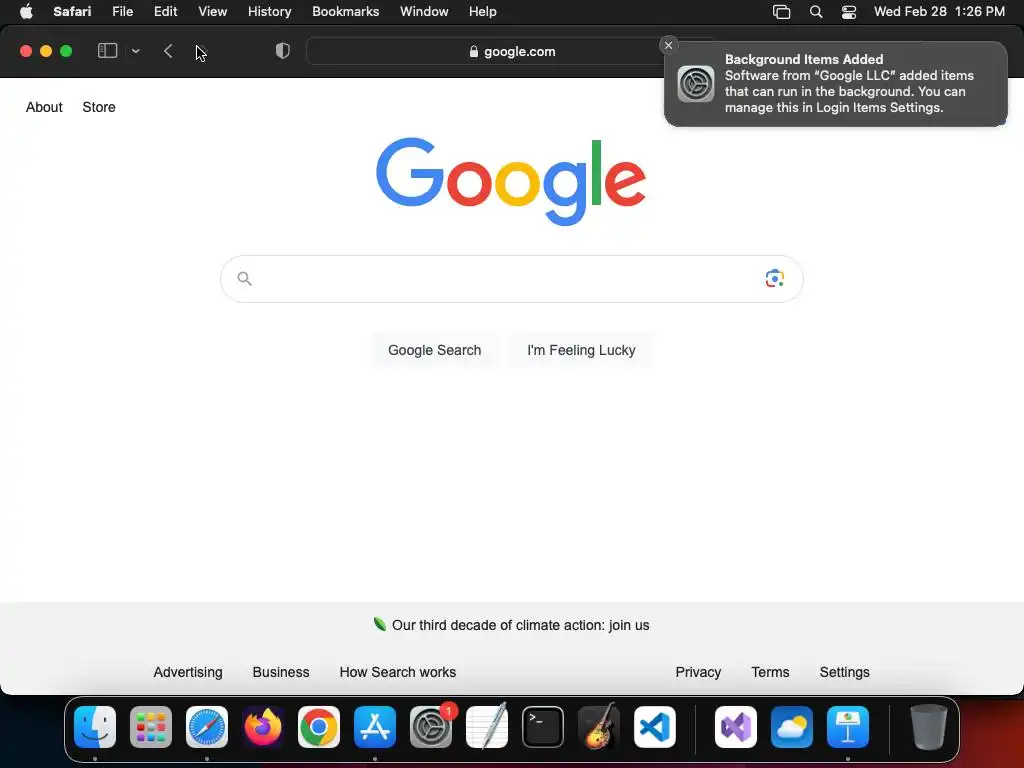Expand the tab group dropdown arrow
This screenshot has height=768, width=1024.
click(x=135, y=51)
